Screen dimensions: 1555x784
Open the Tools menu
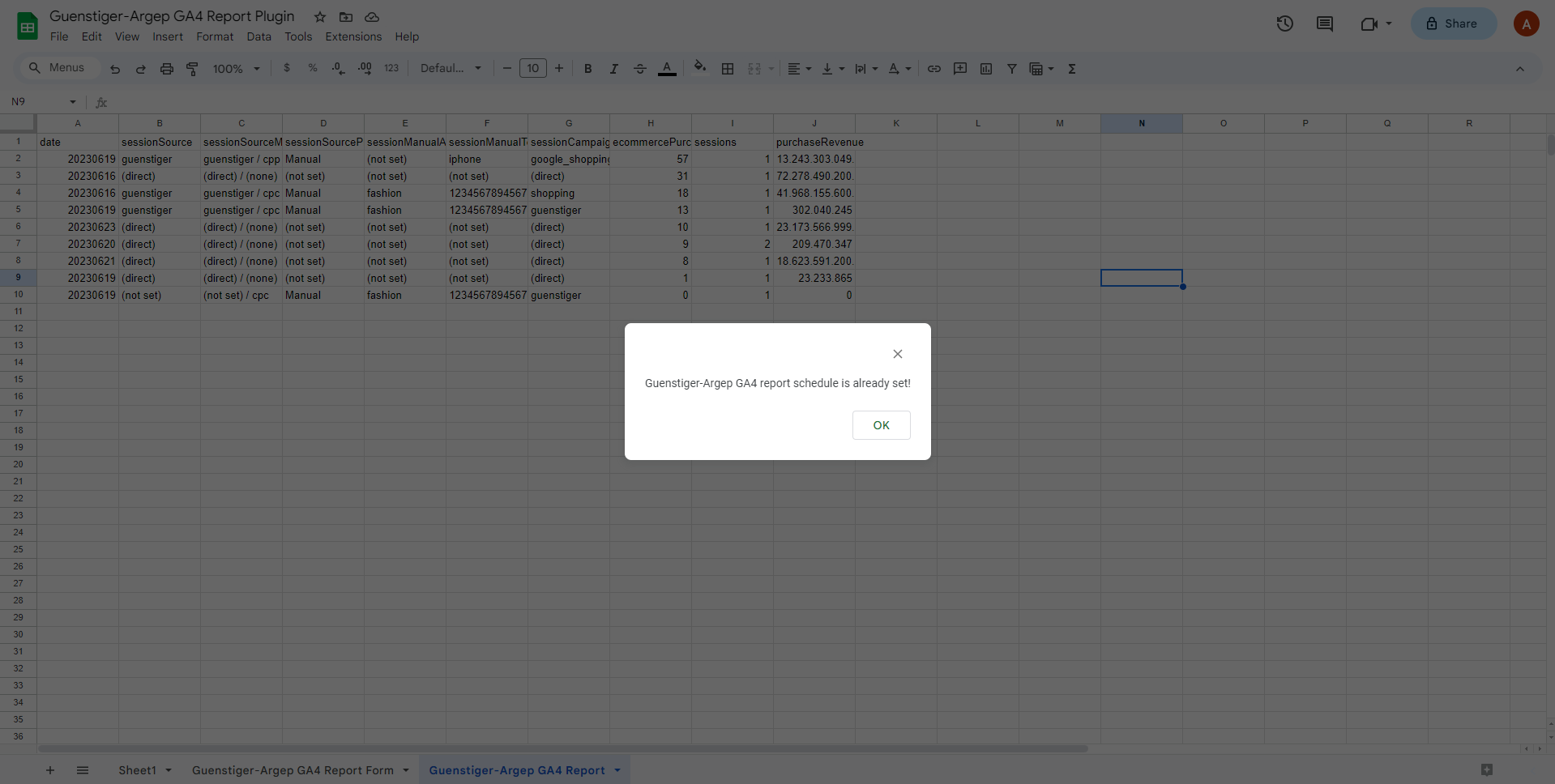coord(298,36)
